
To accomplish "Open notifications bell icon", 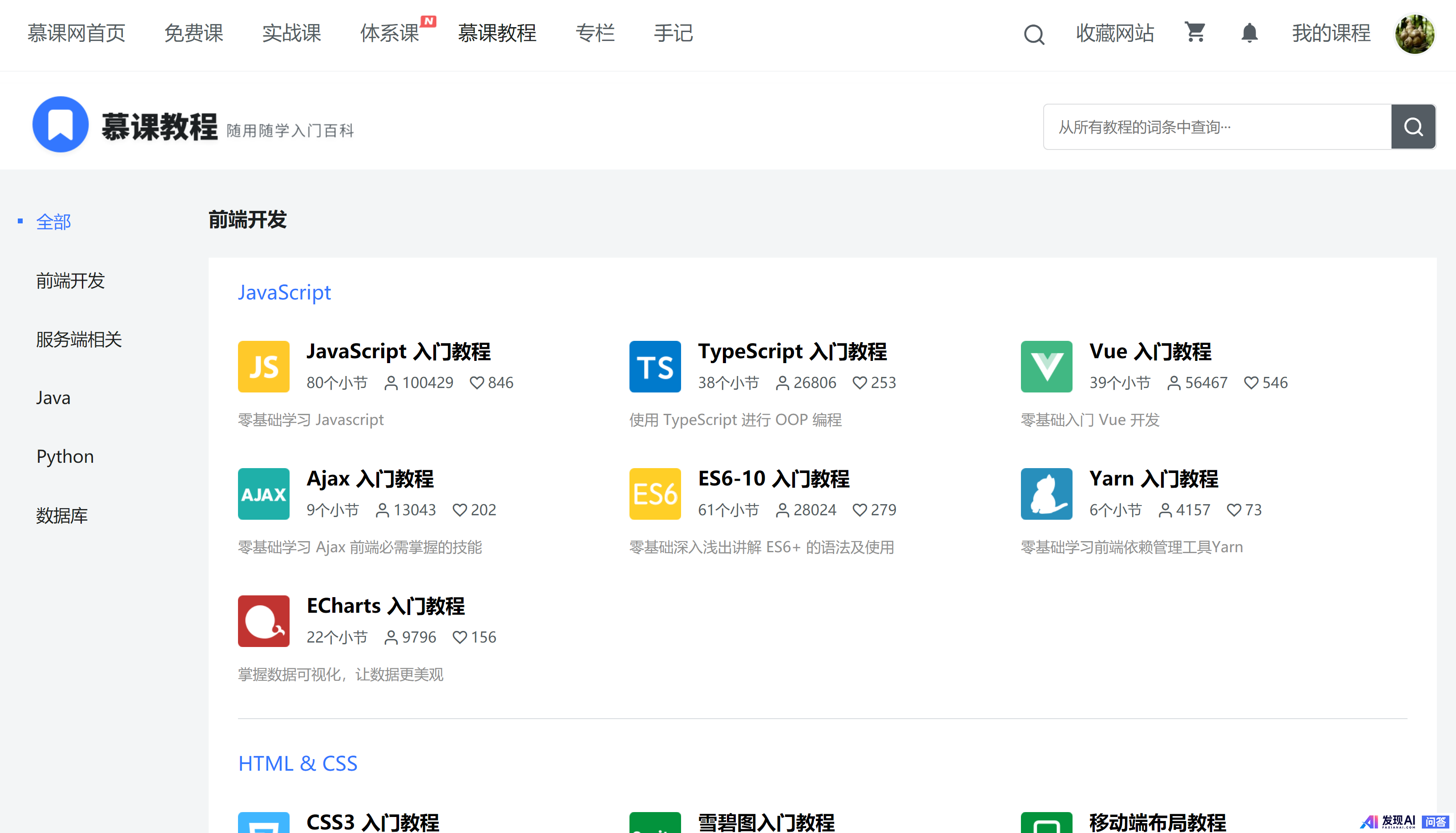I will pos(1249,32).
